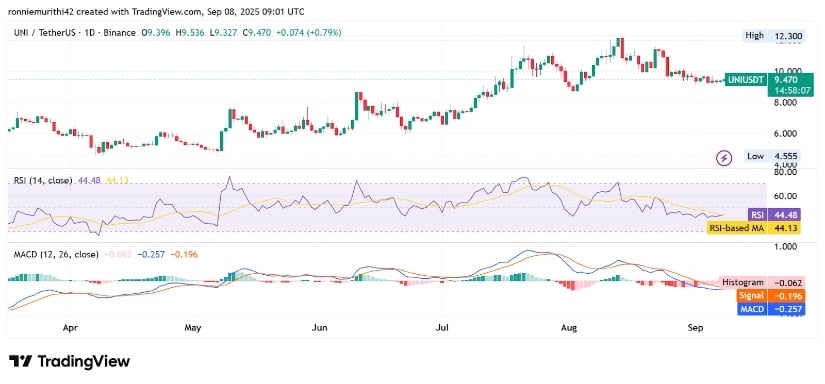Image resolution: width=825 pixels, height=384 pixels.
Task: Click the Aug label on time axis
Action: [569, 328]
